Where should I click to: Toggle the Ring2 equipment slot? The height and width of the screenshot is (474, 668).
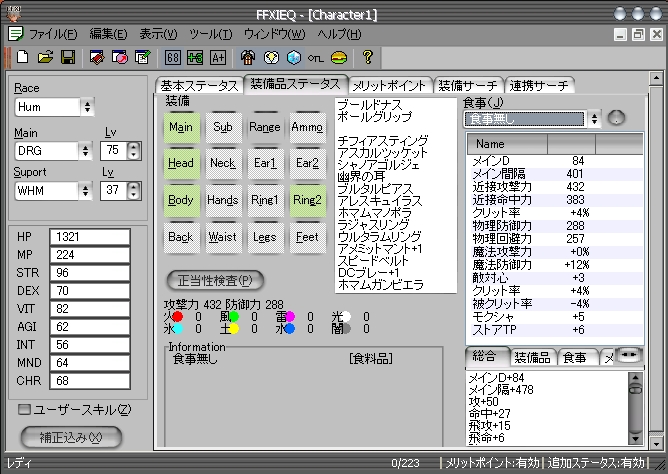tap(308, 200)
